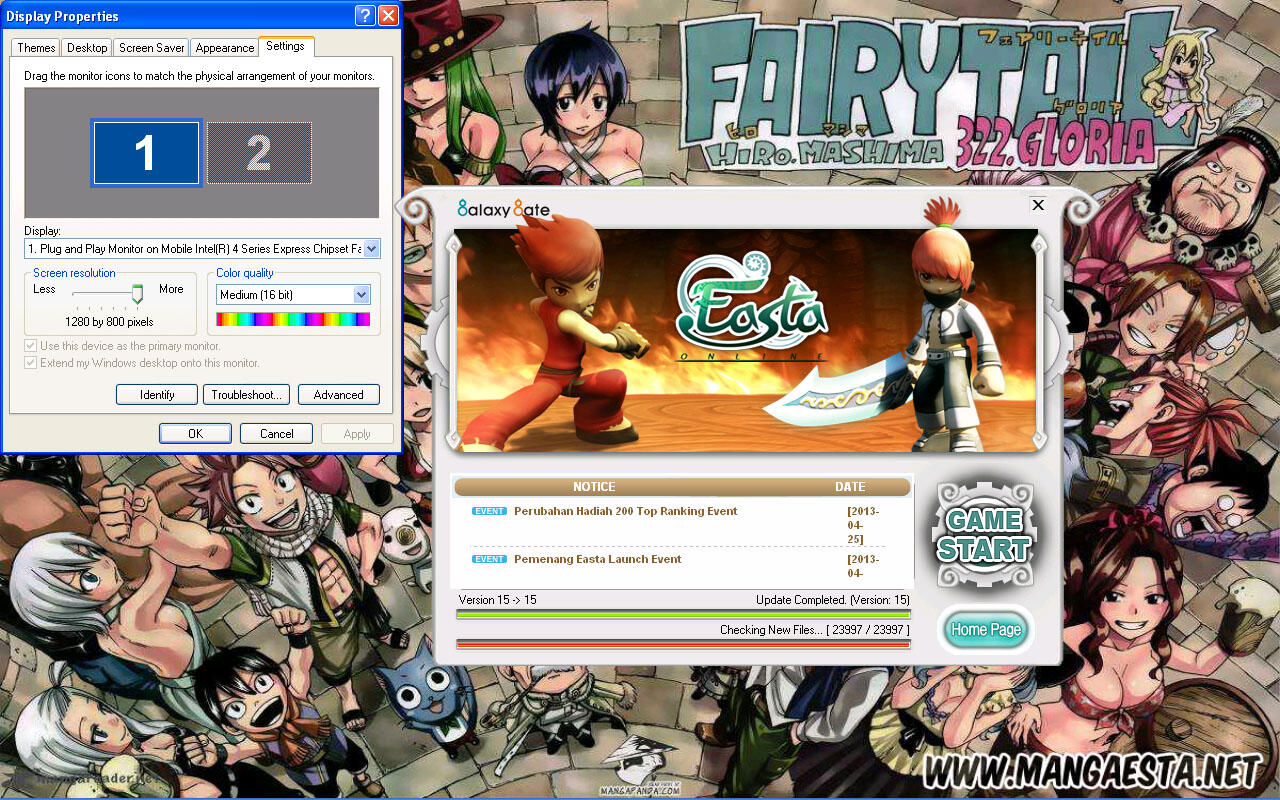Open Advanced display settings

[339, 395]
